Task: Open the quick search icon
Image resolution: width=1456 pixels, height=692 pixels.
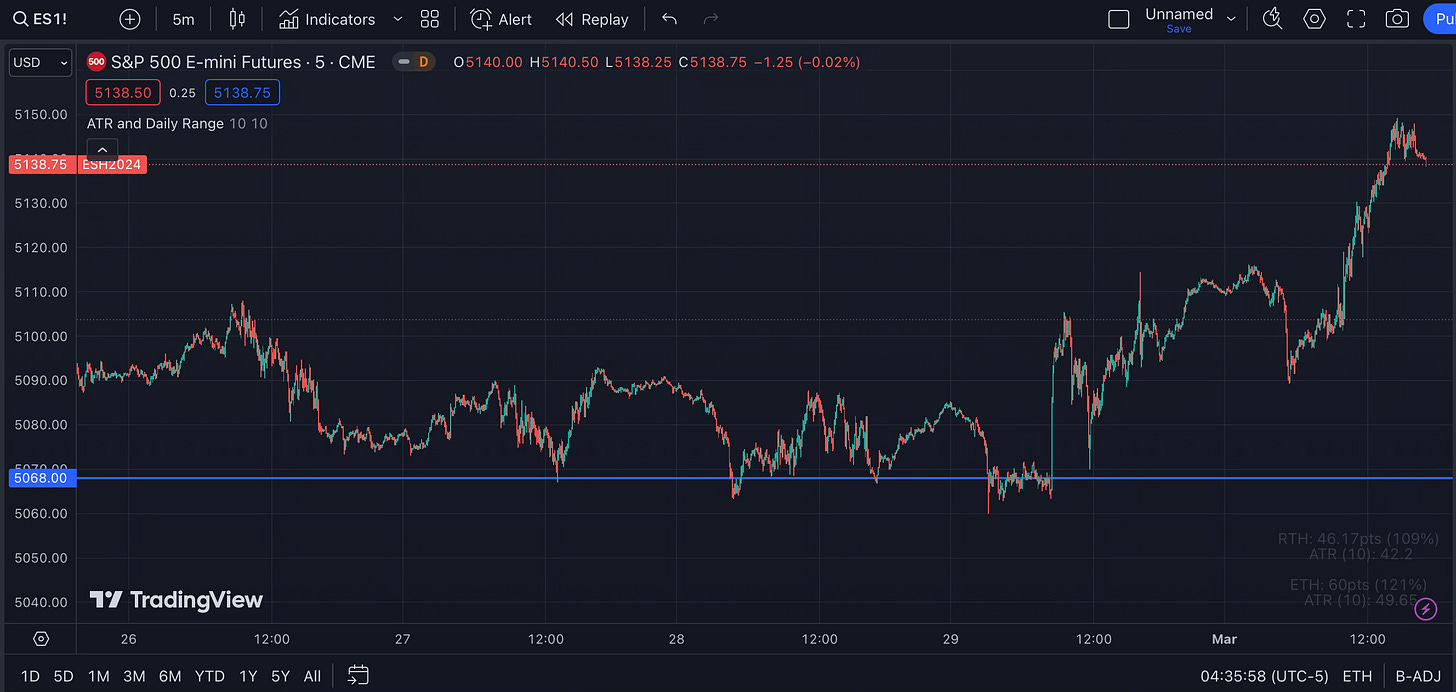Action: (x=1273, y=19)
